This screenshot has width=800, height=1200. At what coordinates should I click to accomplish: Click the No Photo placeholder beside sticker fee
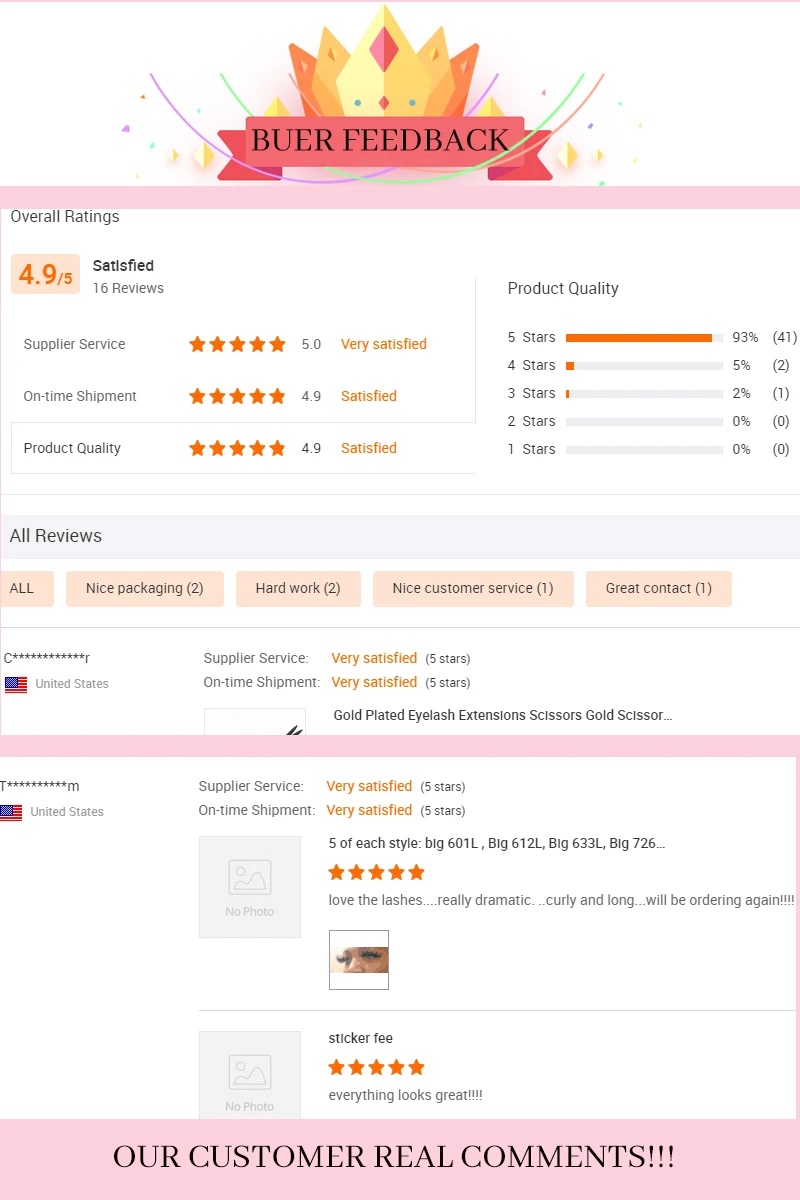pos(250,1075)
